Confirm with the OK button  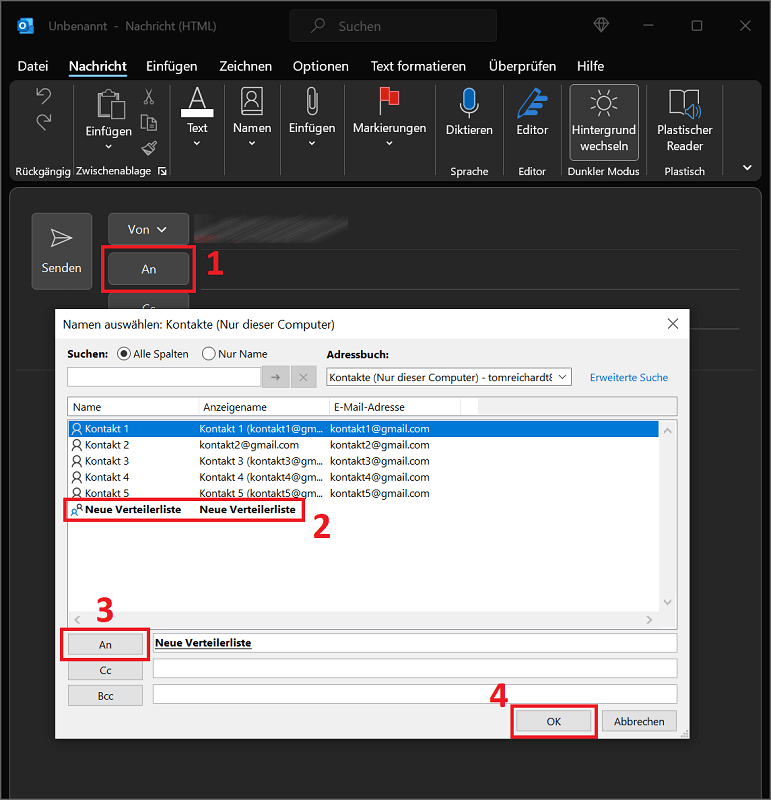[554, 721]
